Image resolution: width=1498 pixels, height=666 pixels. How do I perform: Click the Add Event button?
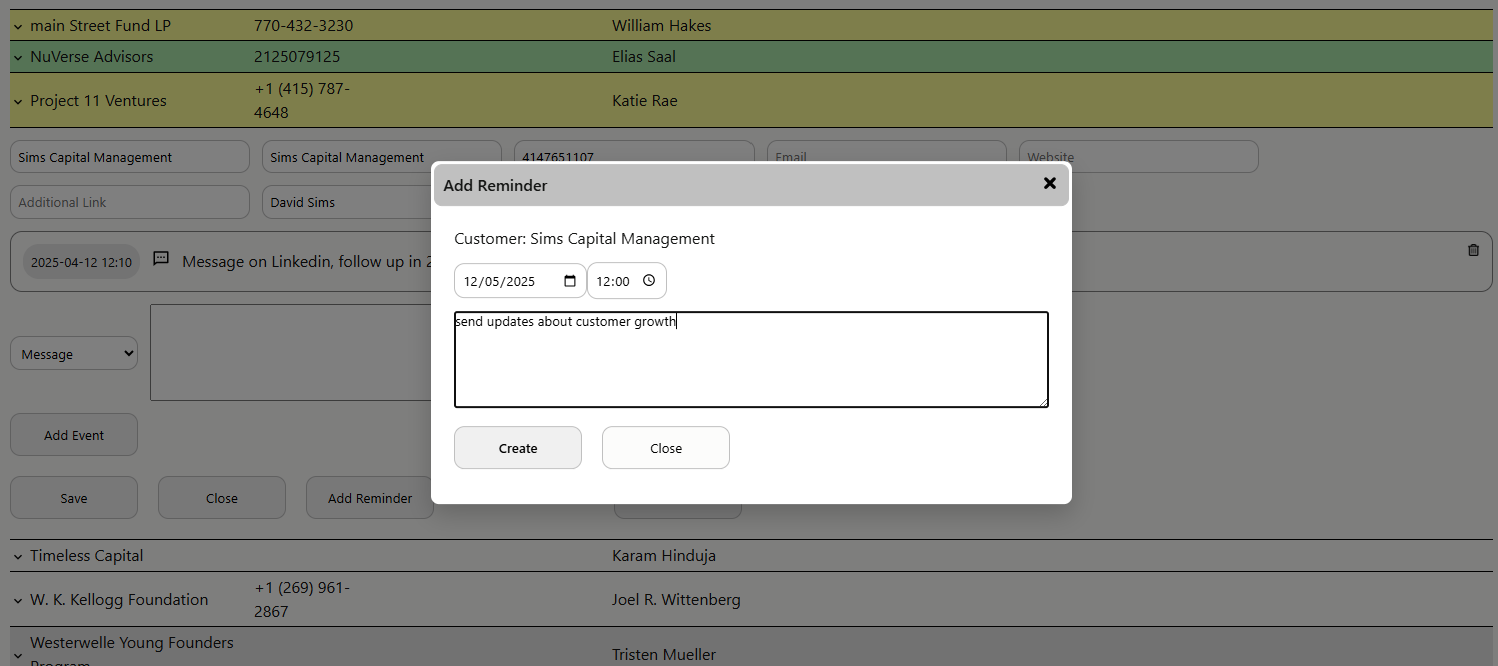(74, 435)
